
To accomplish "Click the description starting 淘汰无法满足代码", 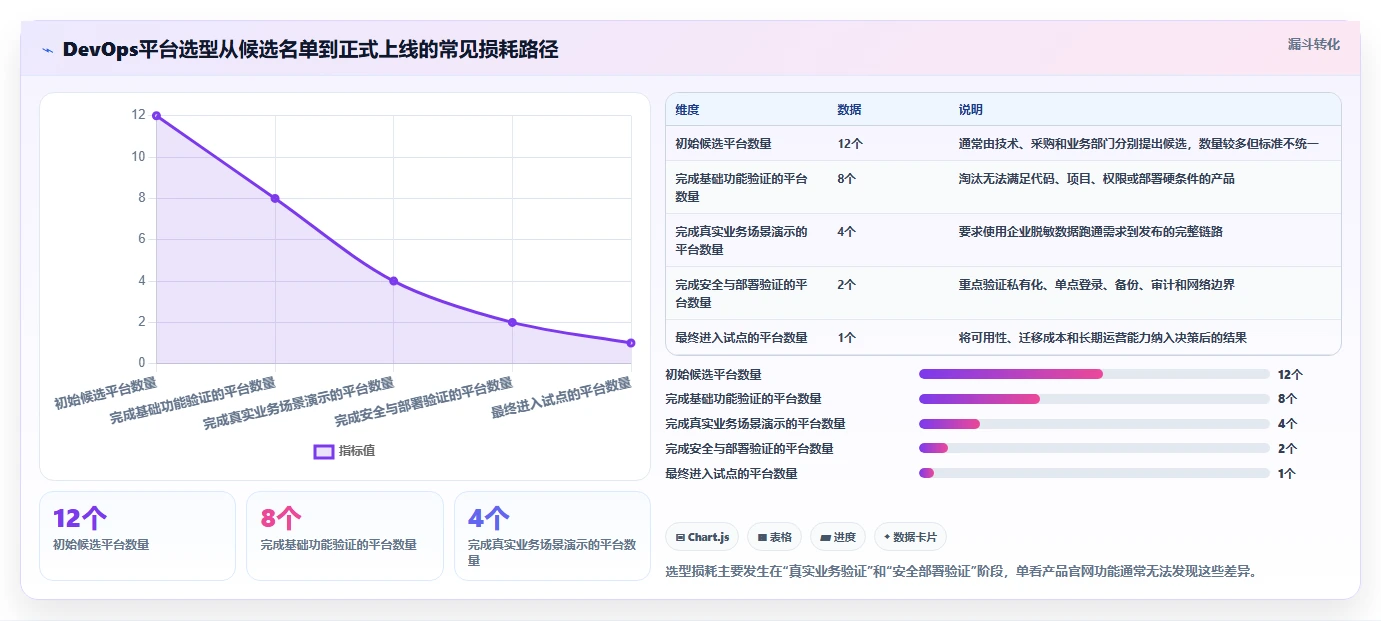I will pos(1096,179).
